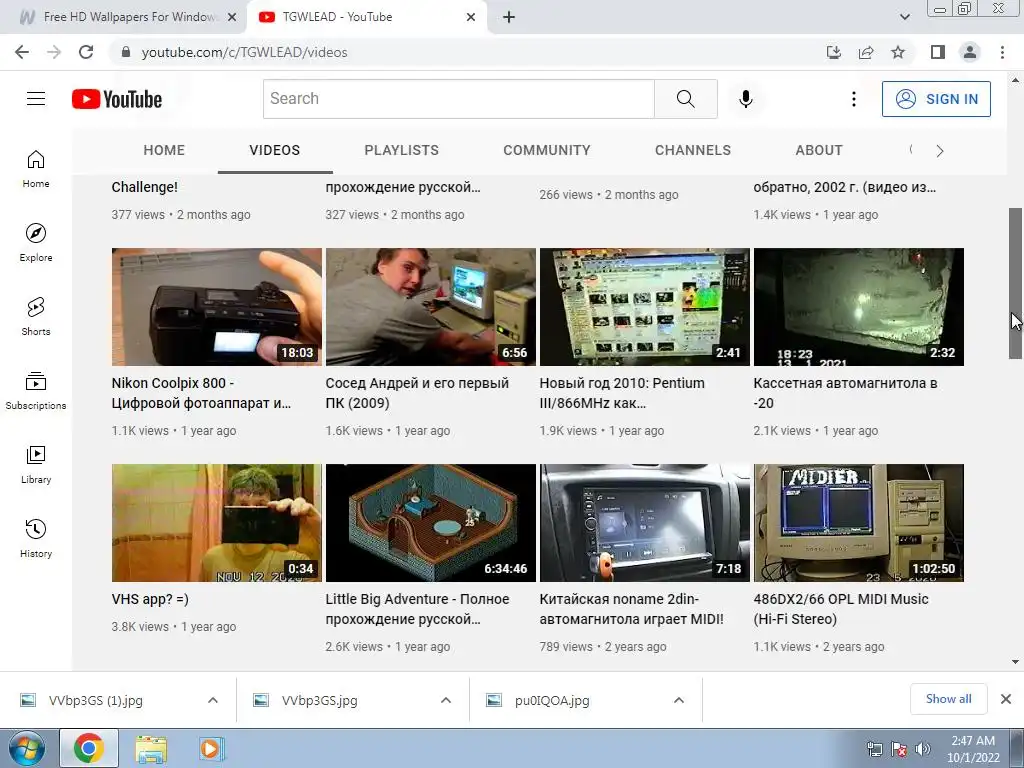
Task: Click title 'VHS app? =)'
Action: tap(150, 599)
